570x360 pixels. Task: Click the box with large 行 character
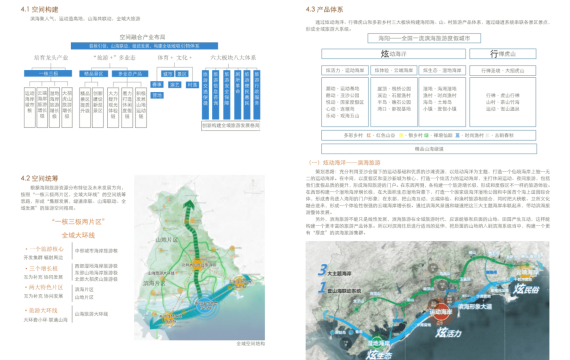(503, 54)
